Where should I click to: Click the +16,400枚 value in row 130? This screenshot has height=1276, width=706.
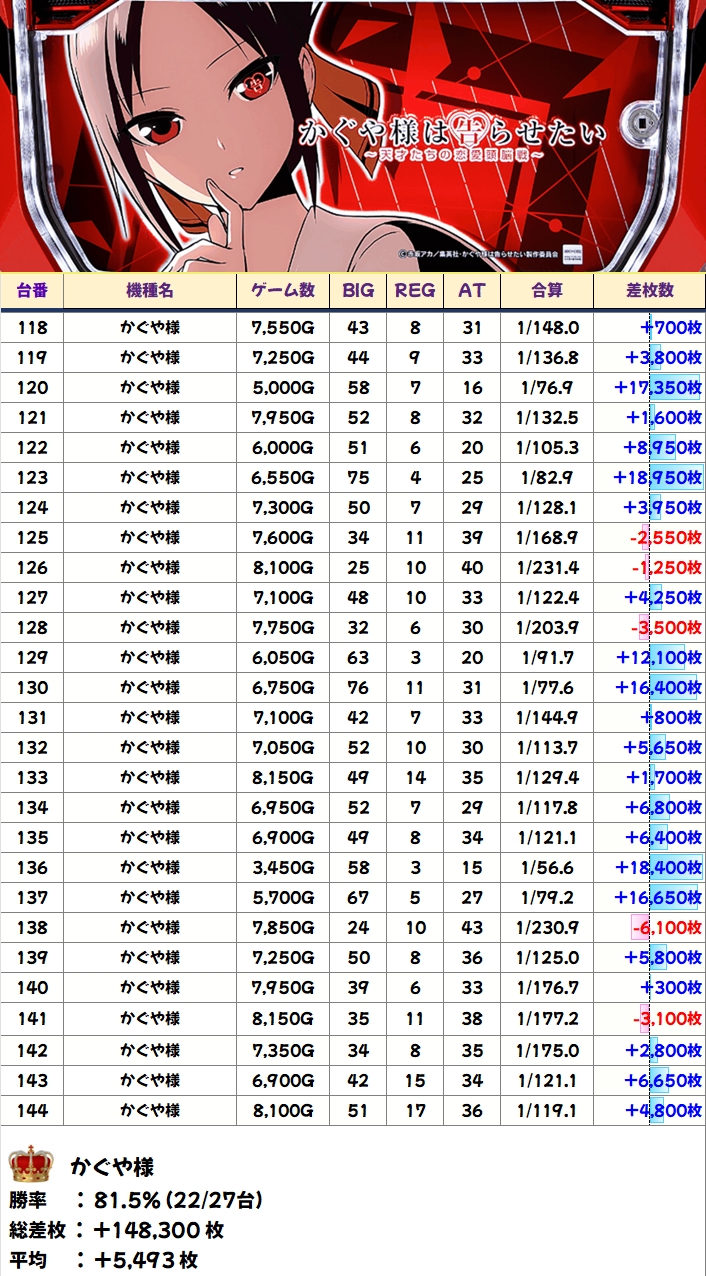[657, 688]
